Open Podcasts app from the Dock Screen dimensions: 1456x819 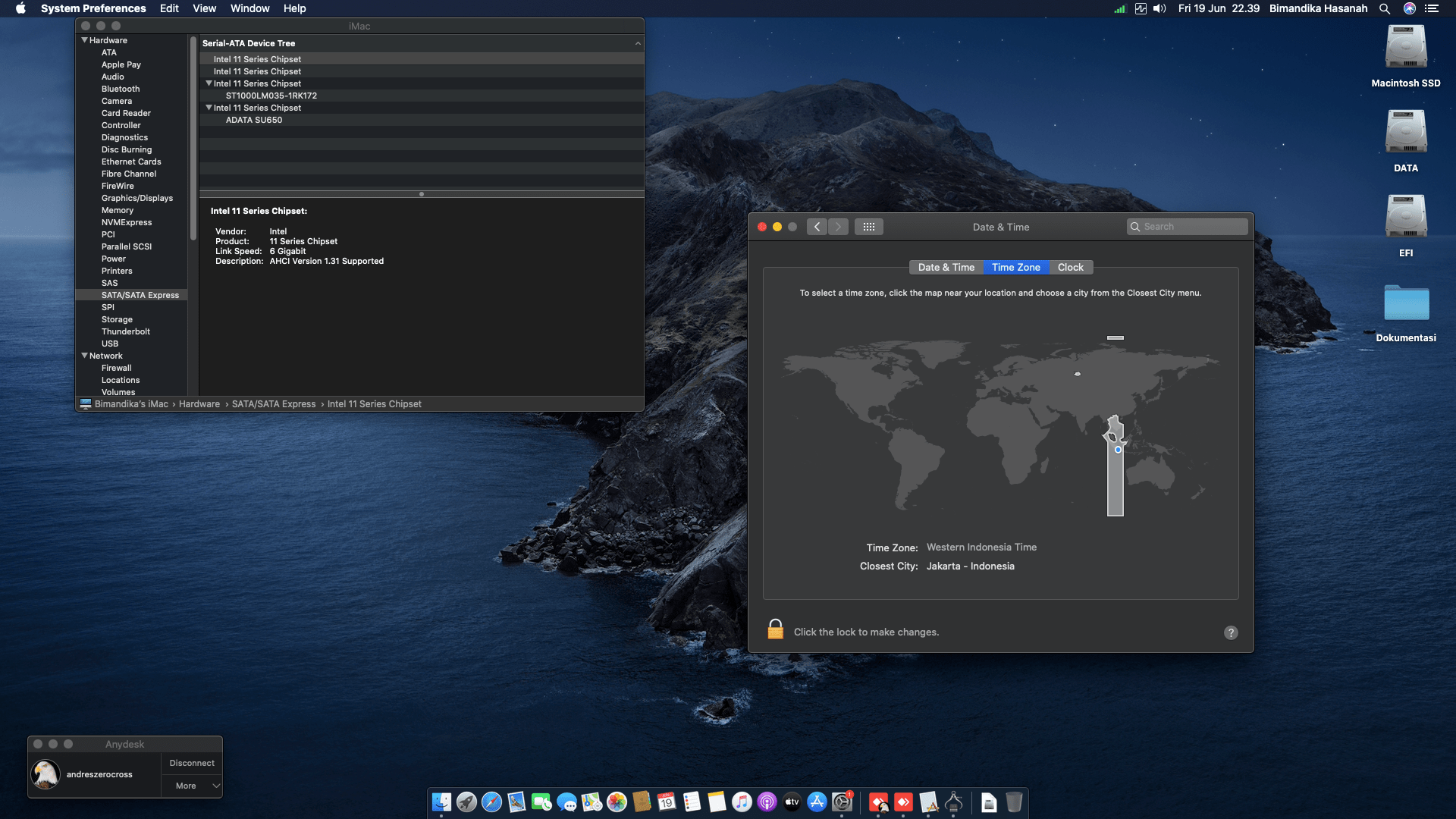click(x=767, y=802)
